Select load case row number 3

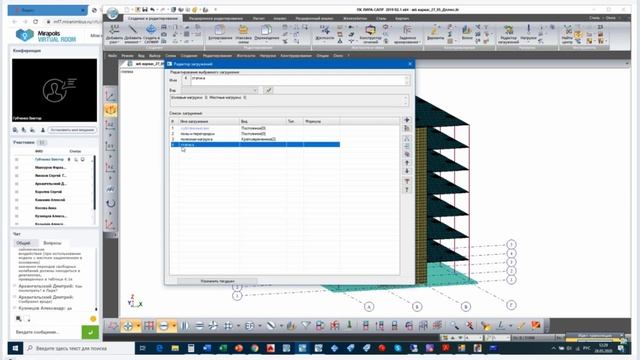click(255, 139)
